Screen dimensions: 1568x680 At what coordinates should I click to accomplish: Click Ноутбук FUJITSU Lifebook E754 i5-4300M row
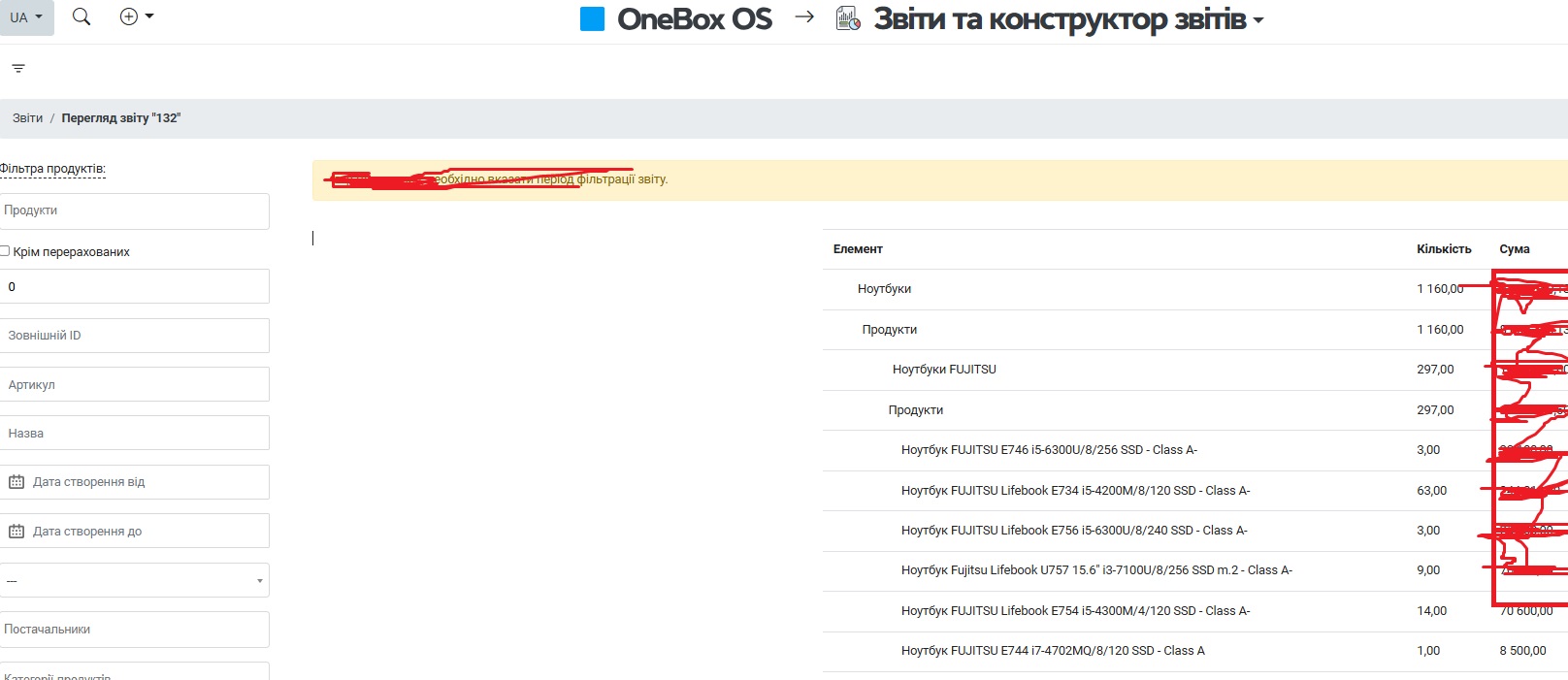tap(1195, 611)
